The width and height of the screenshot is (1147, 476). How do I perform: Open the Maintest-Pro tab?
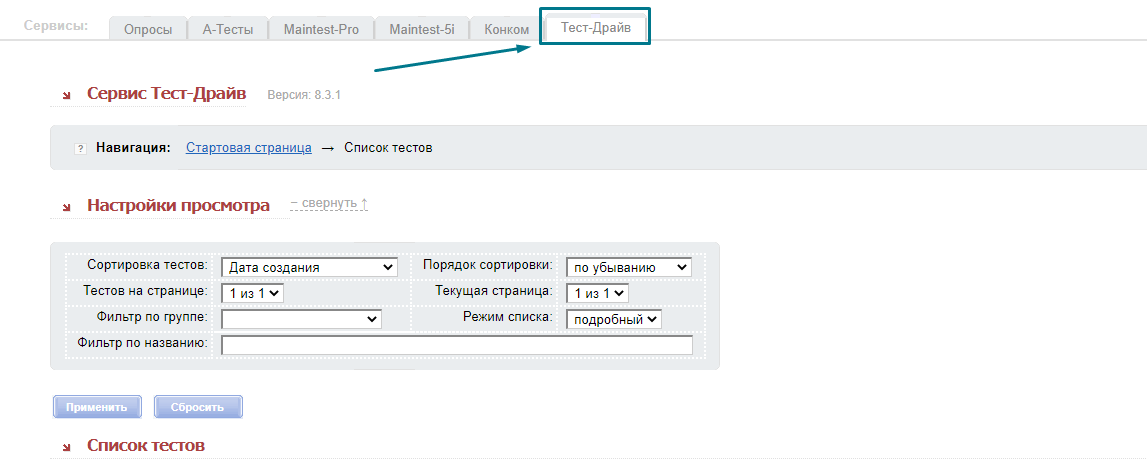(x=321, y=29)
